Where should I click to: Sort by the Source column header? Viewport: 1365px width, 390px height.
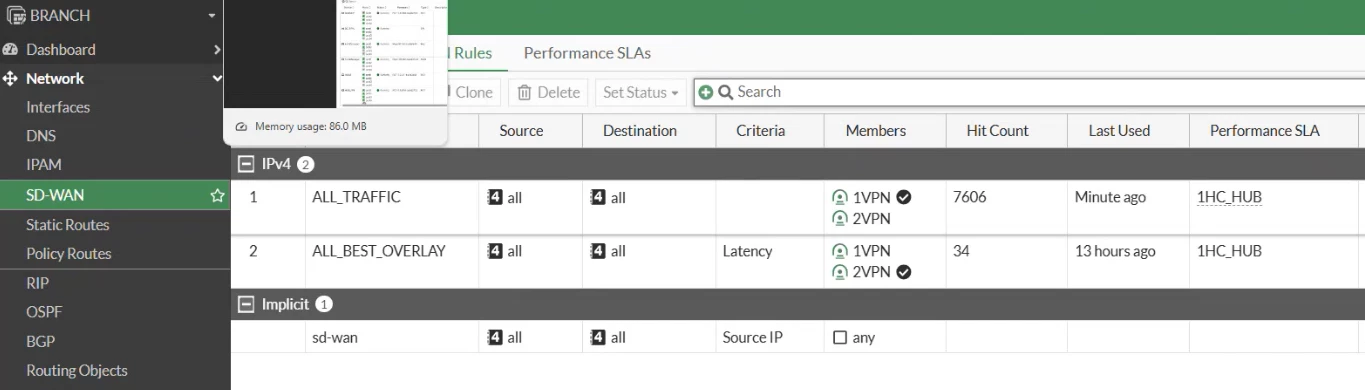521,131
